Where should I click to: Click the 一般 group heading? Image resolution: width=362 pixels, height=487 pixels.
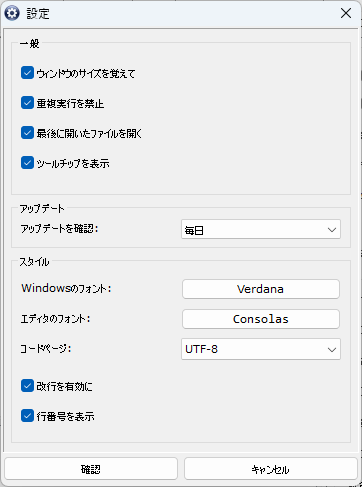coord(29,44)
